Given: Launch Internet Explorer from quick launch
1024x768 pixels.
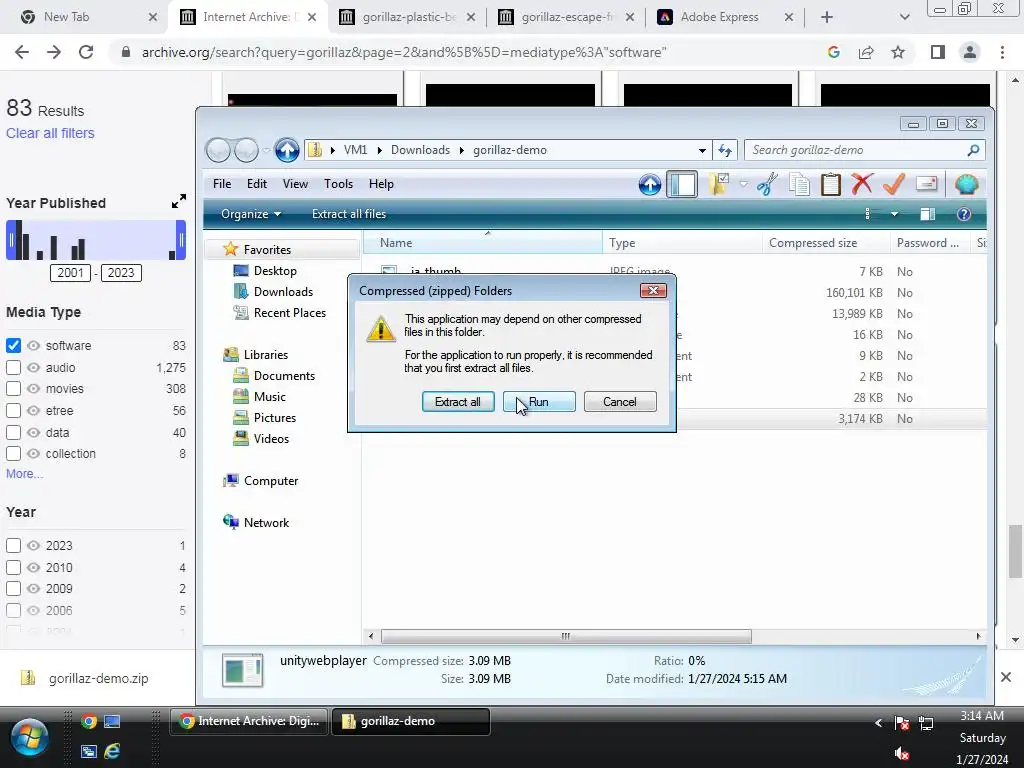Looking at the screenshot, I should (x=112, y=751).
